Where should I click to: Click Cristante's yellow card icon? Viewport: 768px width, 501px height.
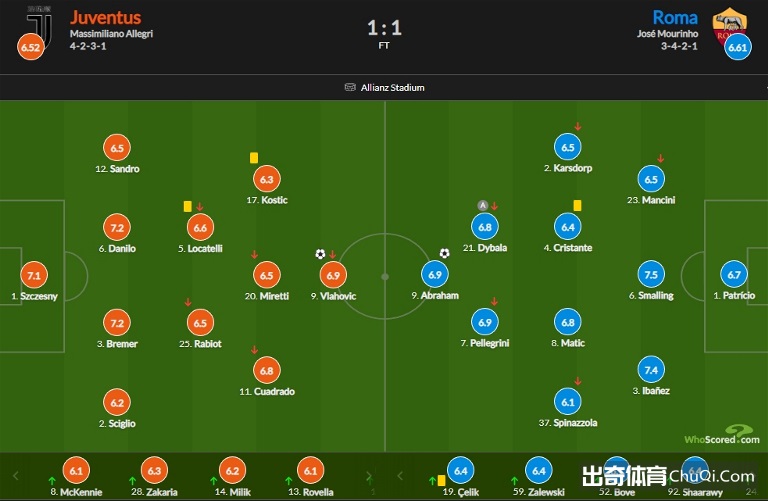click(577, 206)
